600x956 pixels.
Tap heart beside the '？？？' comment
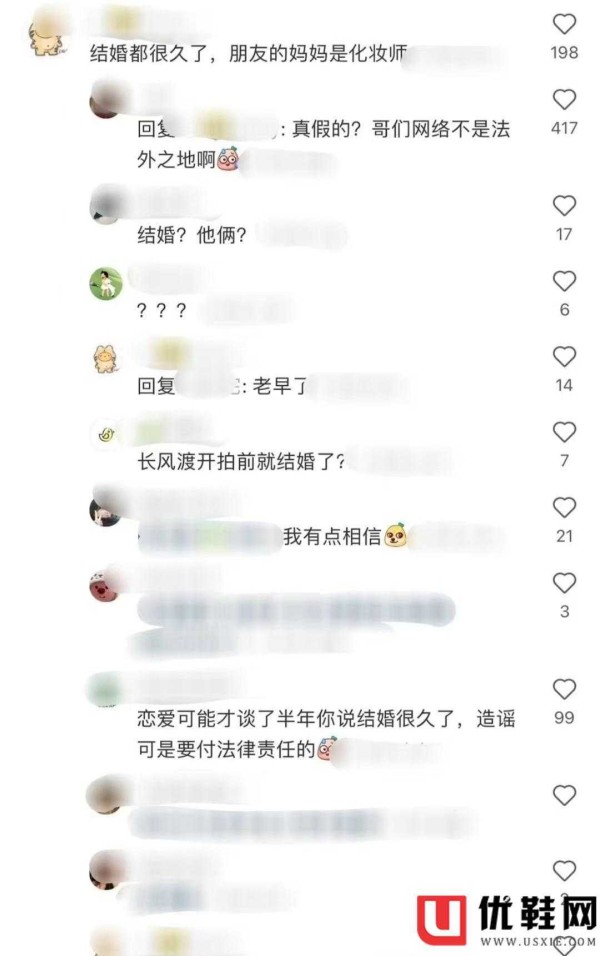pos(564,281)
